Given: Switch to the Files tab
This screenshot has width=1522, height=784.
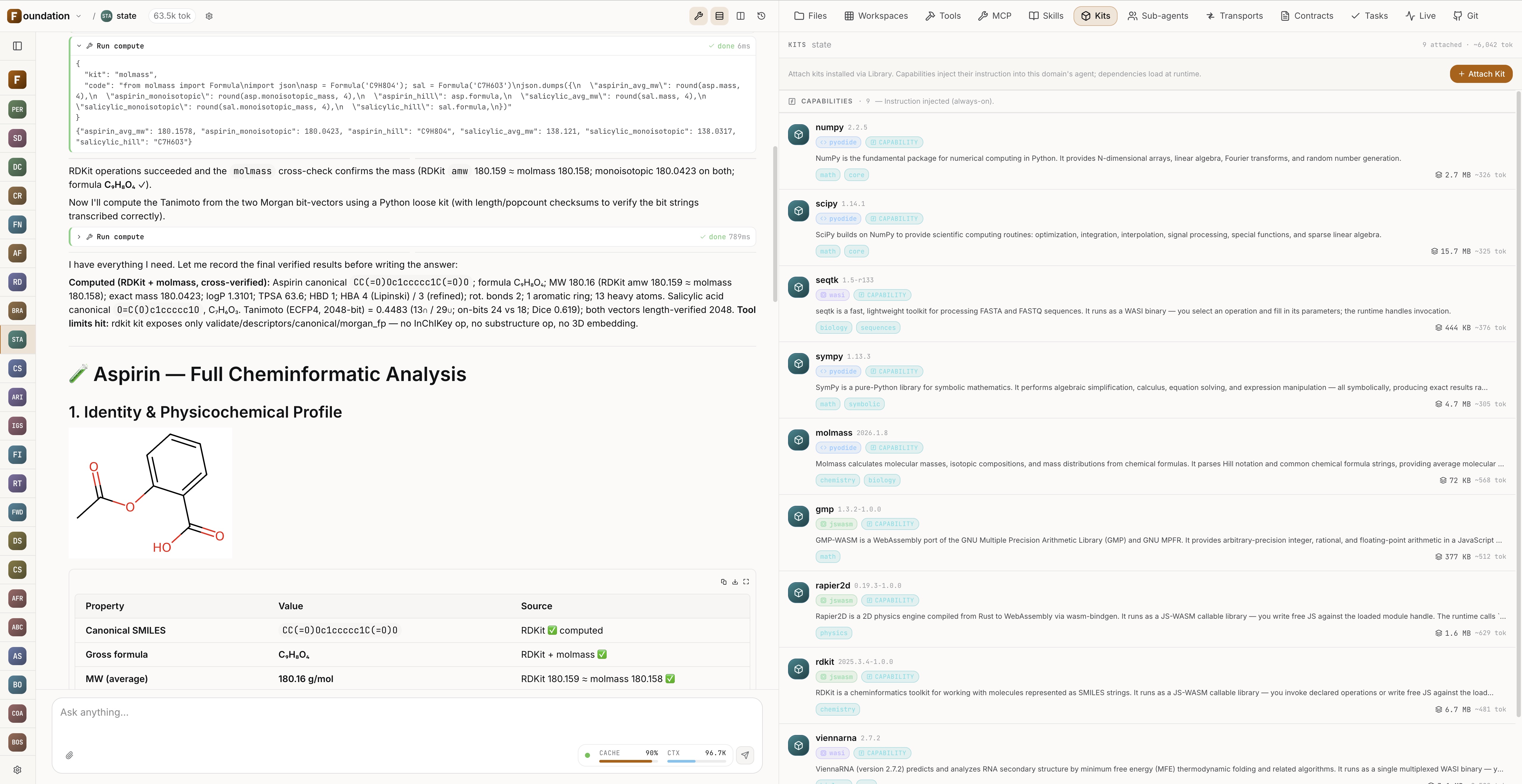Looking at the screenshot, I should click(x=811, y=16).
